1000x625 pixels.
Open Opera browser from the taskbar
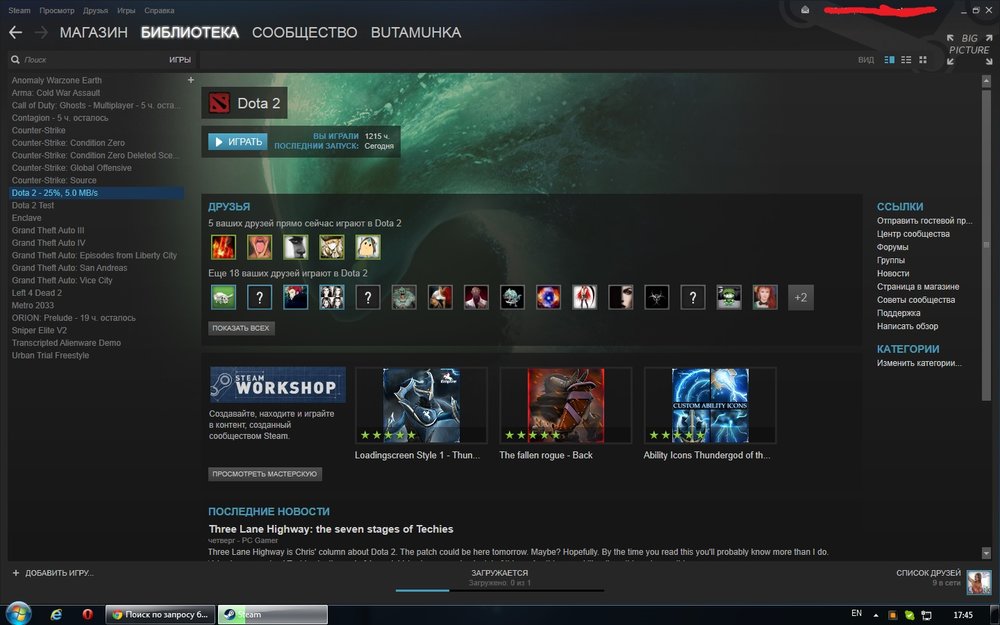[x=88, y=613]
